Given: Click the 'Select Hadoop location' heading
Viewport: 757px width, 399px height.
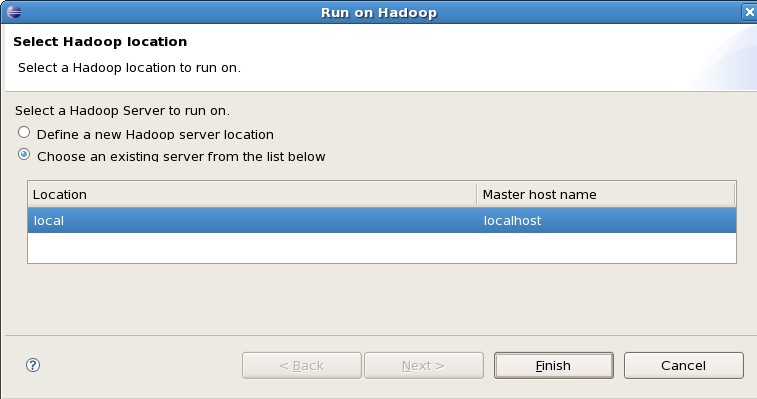Looking at the screenshot, I should click(x=100, y=42).
